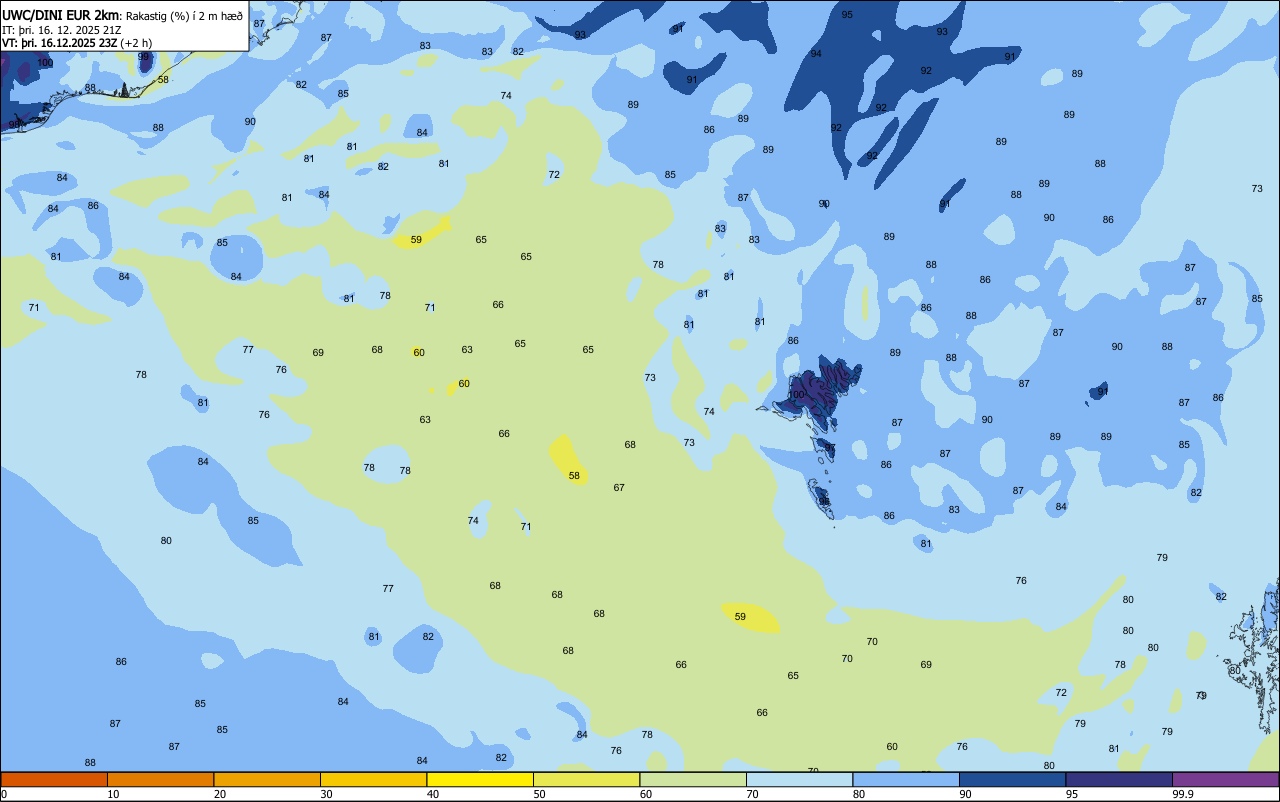
Task: Select the 20–30 amber legend swatch
Action: 267,779
